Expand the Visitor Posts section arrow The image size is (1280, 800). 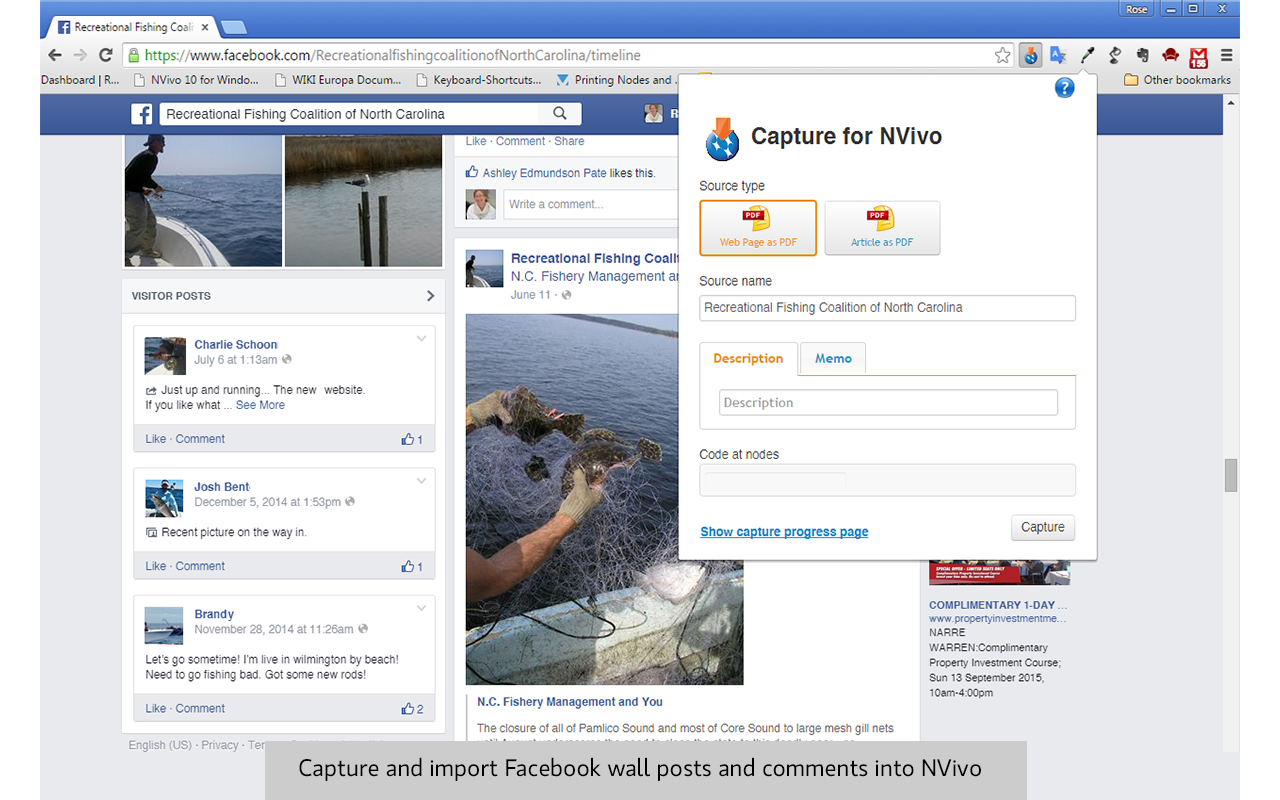pos(430,296)
